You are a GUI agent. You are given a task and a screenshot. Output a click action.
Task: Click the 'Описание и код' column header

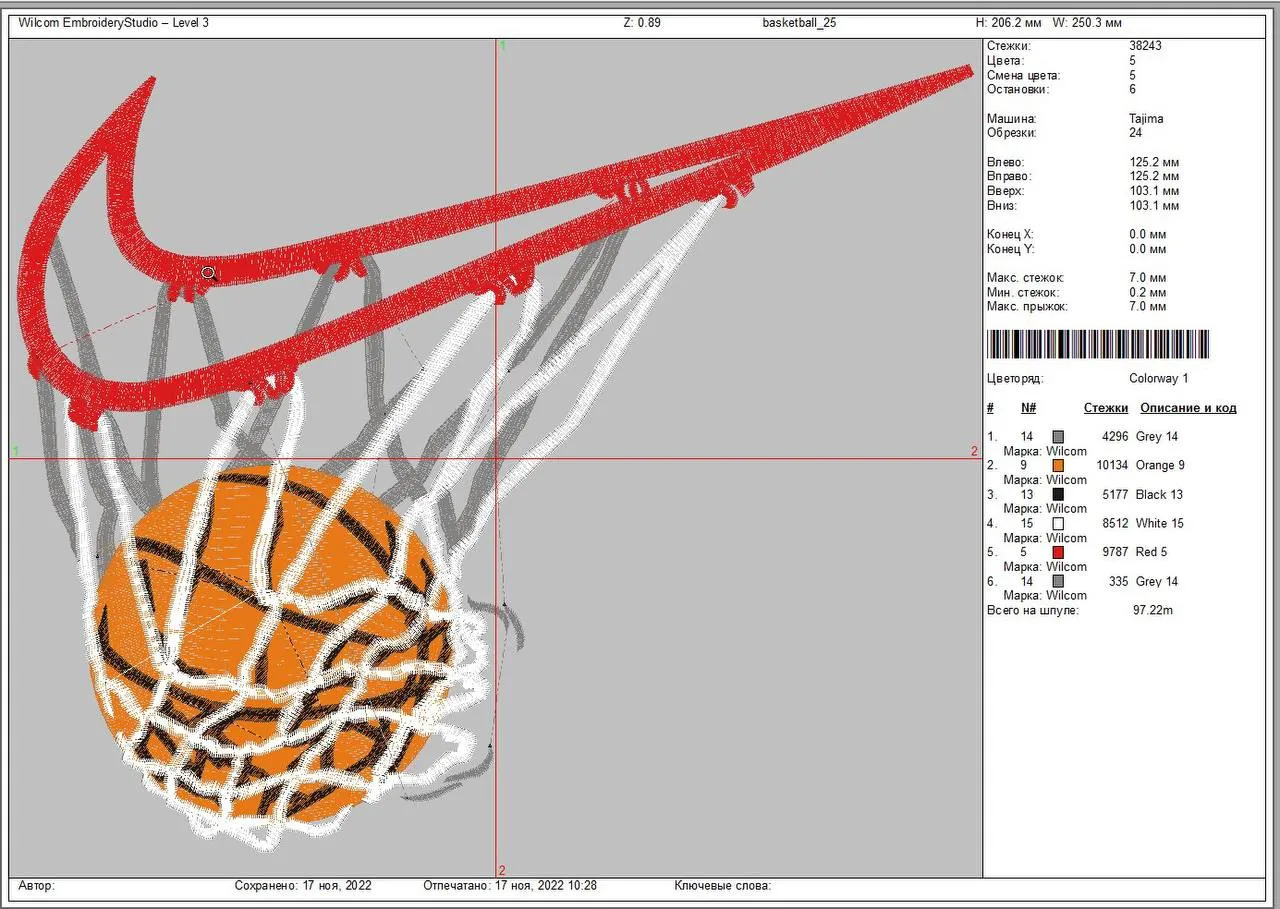pyautogui.click(x=1188, y=408)
